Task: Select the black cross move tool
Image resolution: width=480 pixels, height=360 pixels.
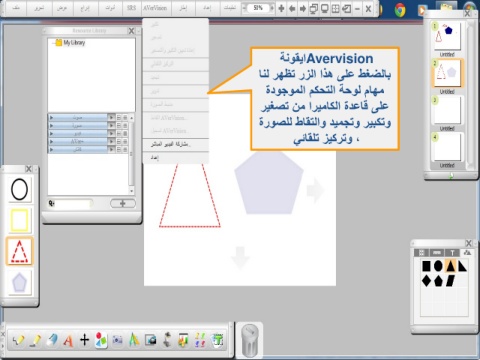Action: tap(85, 340)
